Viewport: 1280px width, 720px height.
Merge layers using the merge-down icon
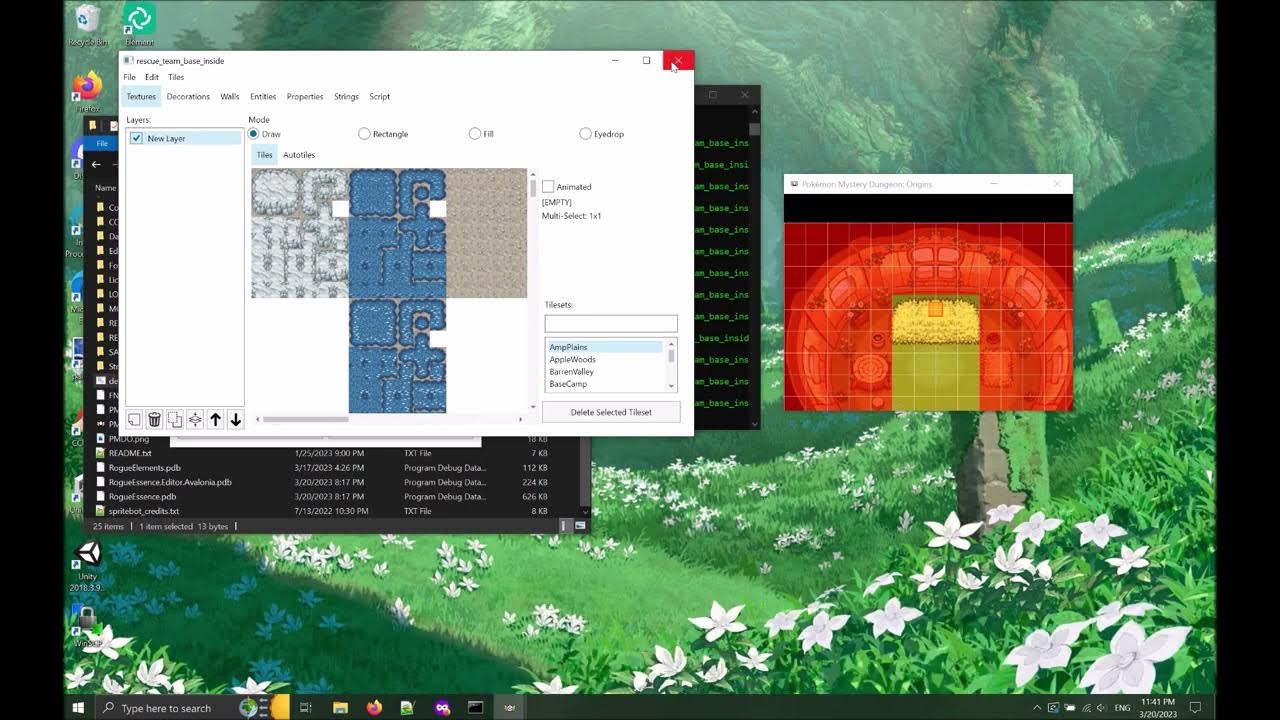coord(195,420)
